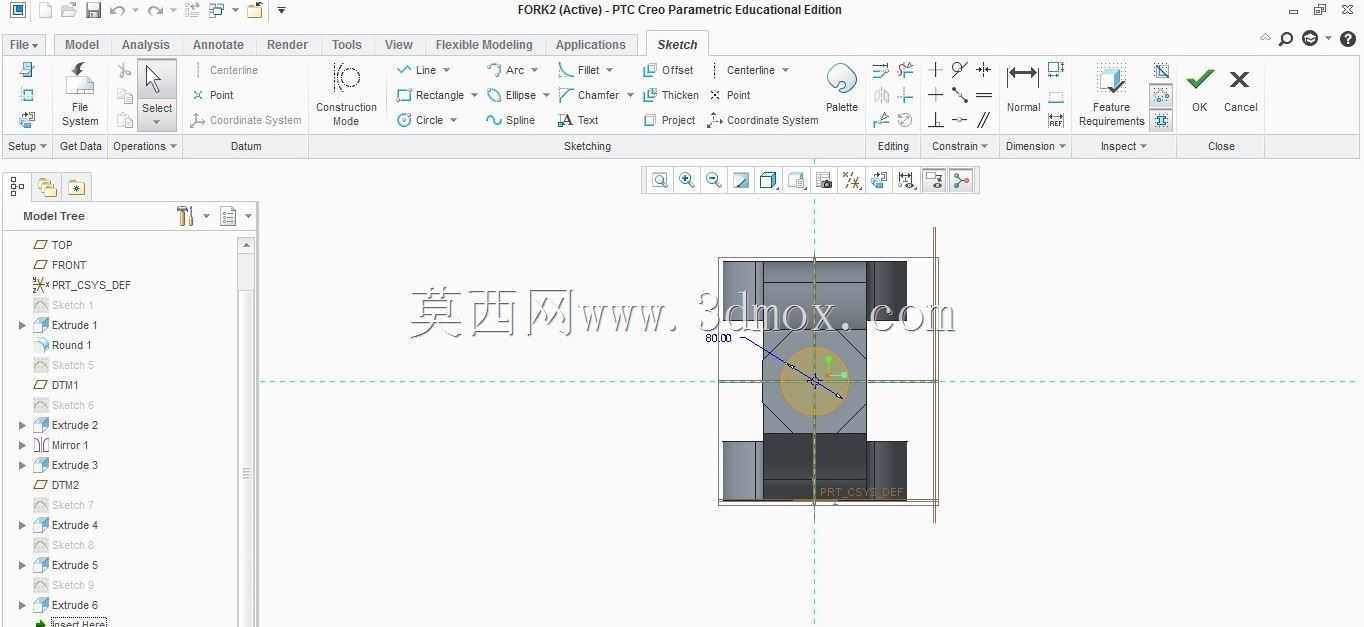This screenshot has width=1364, height=627.
Task: Click the Modify editing icon
Action: [x=881, y=70]
